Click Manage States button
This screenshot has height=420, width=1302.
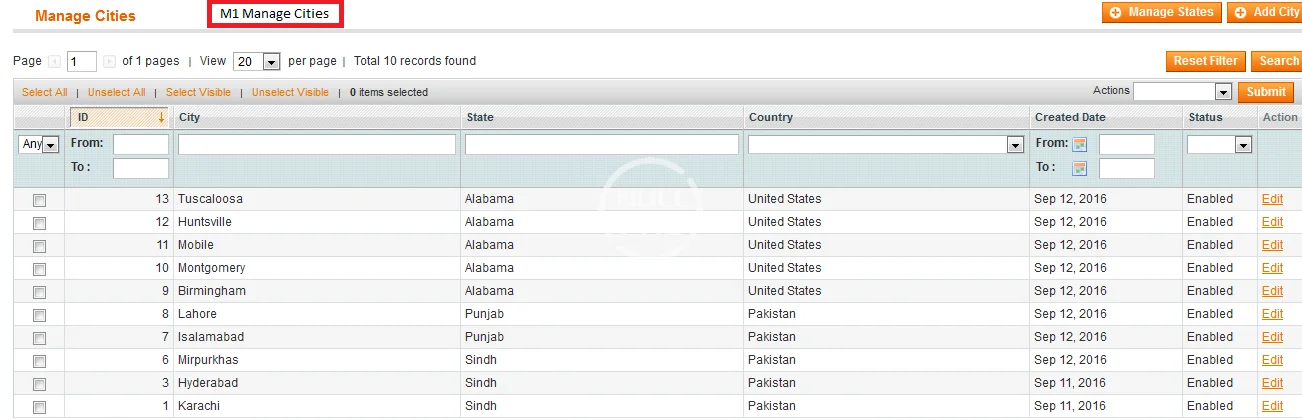(x=1161, y=12)
